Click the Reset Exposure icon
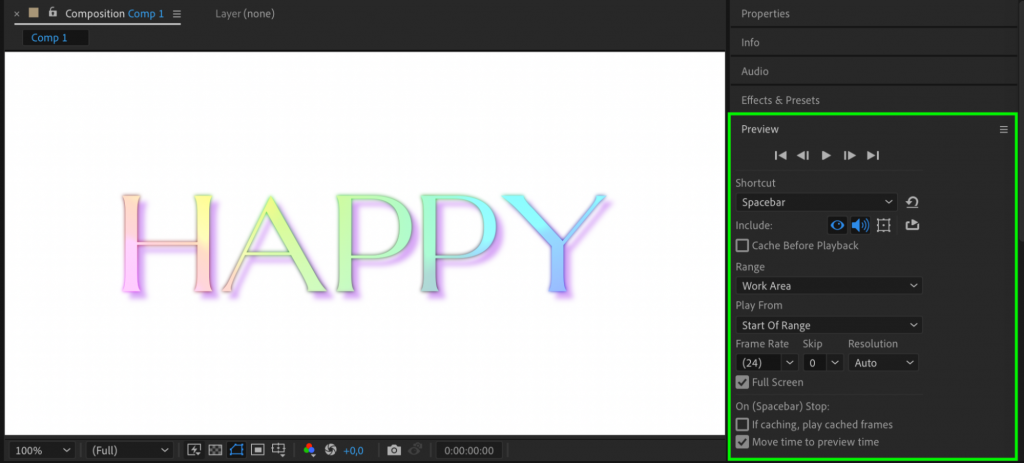Screen dimensions: 1024x463 click(331, 450)
